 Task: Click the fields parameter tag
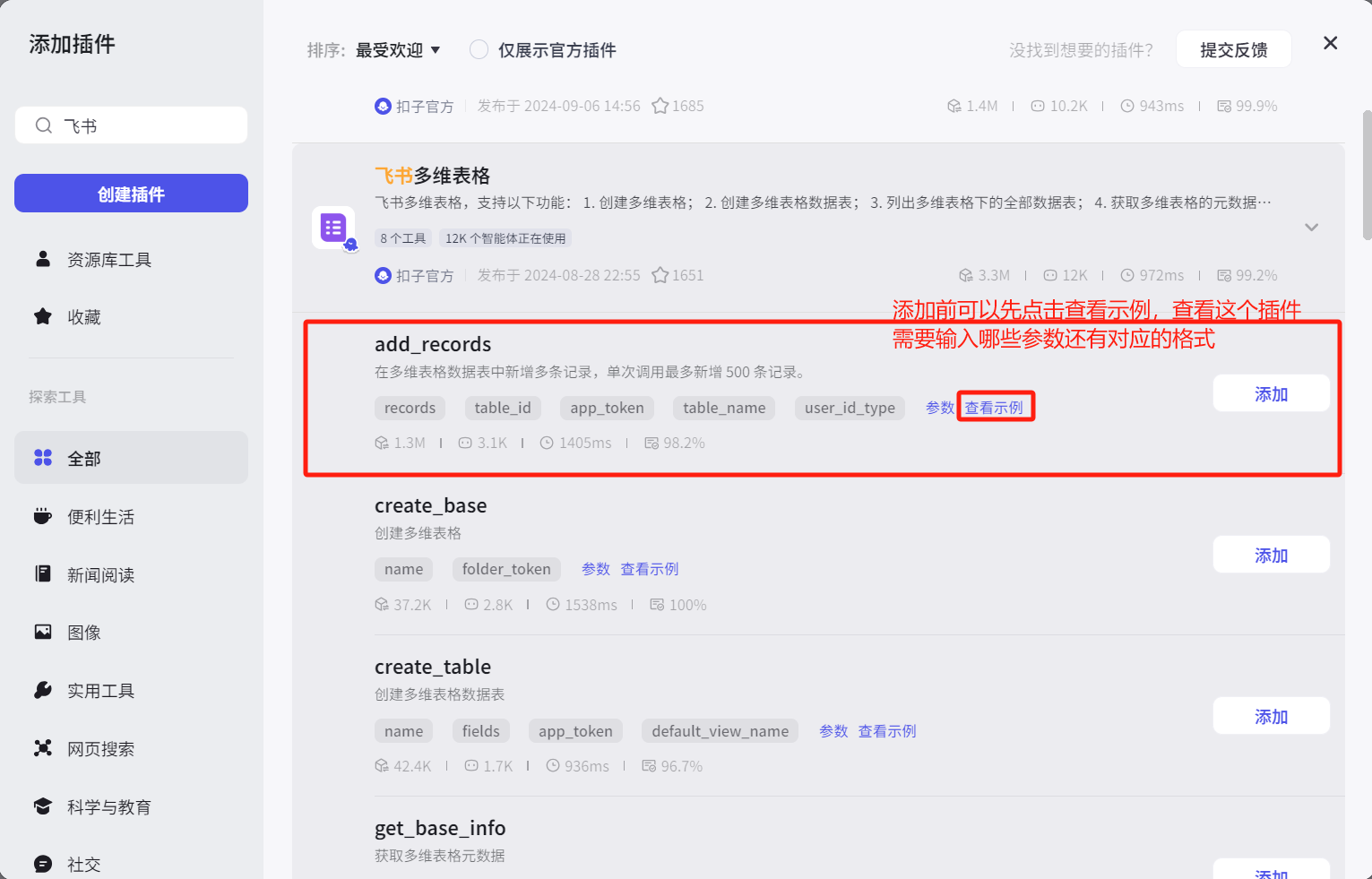[x=481, y=731]
